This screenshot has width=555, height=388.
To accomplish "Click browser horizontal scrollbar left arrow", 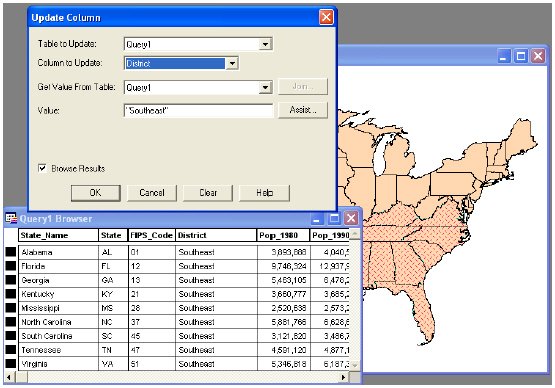I will (9, 377).
